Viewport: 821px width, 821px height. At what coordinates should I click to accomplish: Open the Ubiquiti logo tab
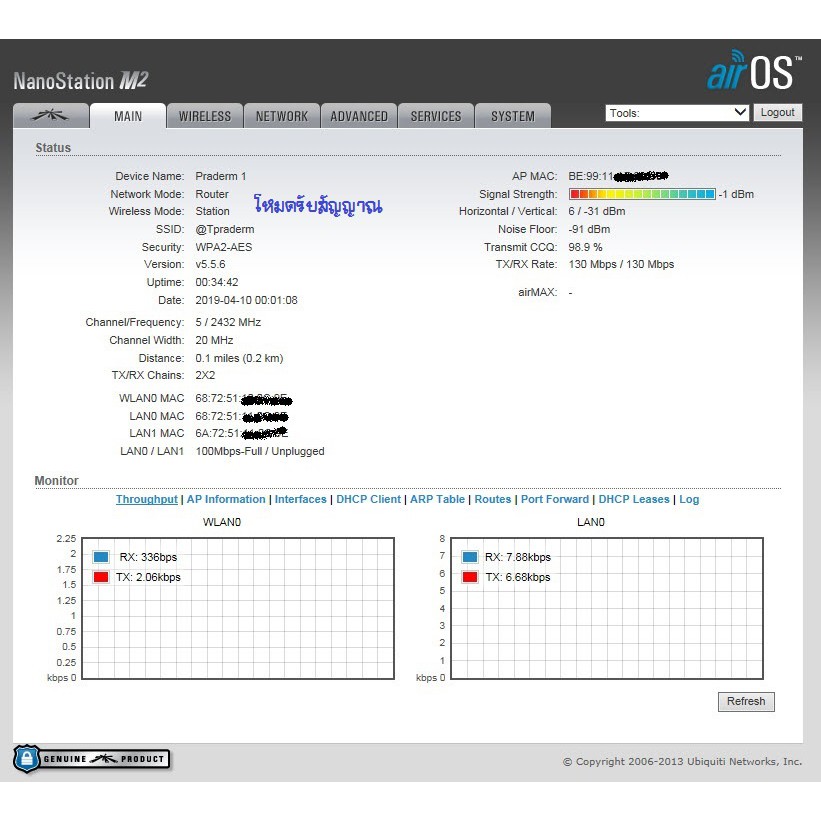point(50,116)
